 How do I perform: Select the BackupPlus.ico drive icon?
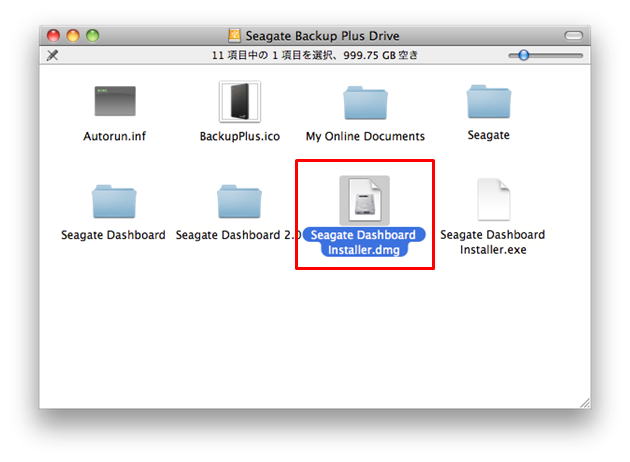pyautogui.click(x=240, y=102)
